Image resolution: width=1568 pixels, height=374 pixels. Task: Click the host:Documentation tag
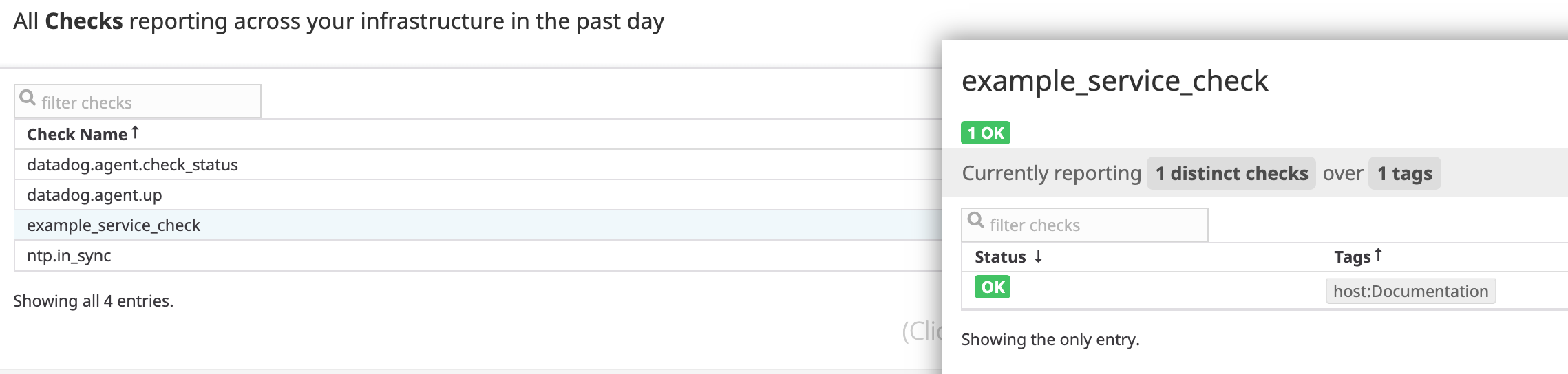1410,291
